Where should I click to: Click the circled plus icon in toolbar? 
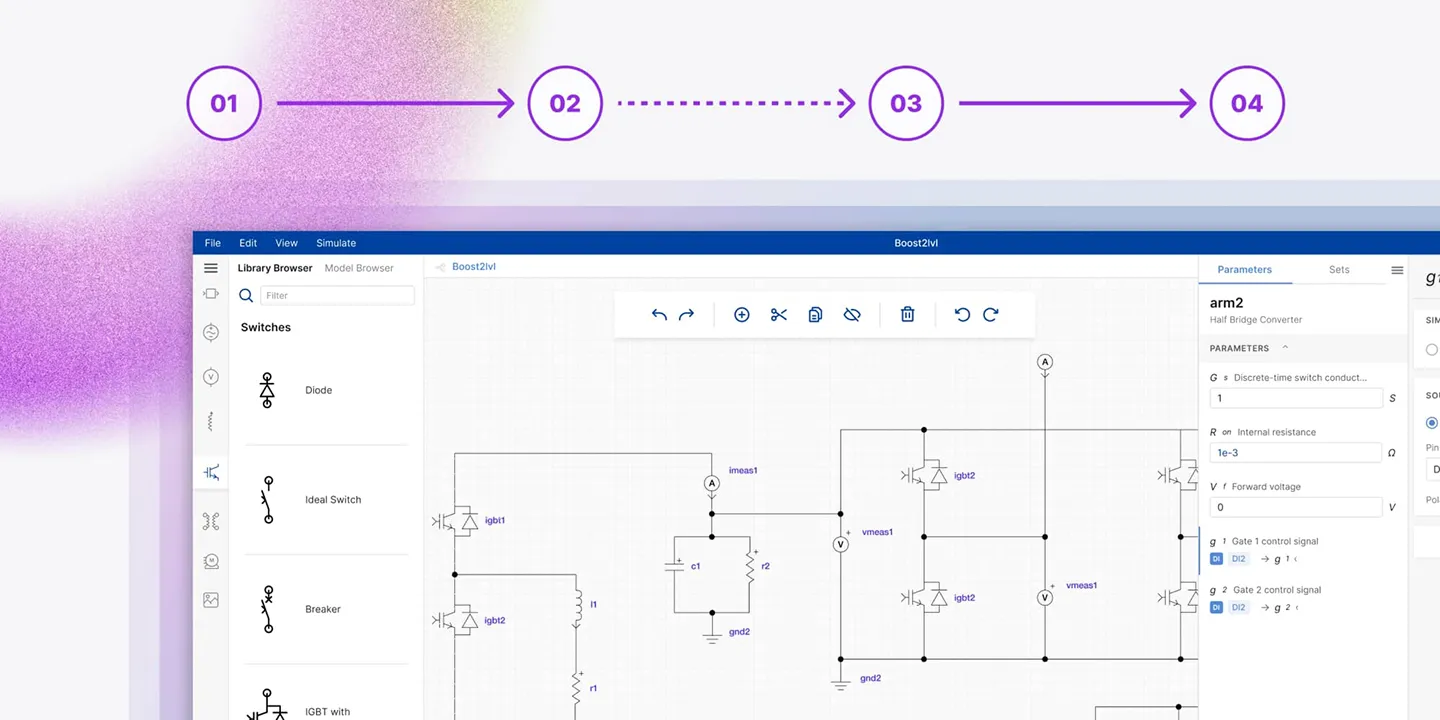pyautogui.click(x=742, y=314)
